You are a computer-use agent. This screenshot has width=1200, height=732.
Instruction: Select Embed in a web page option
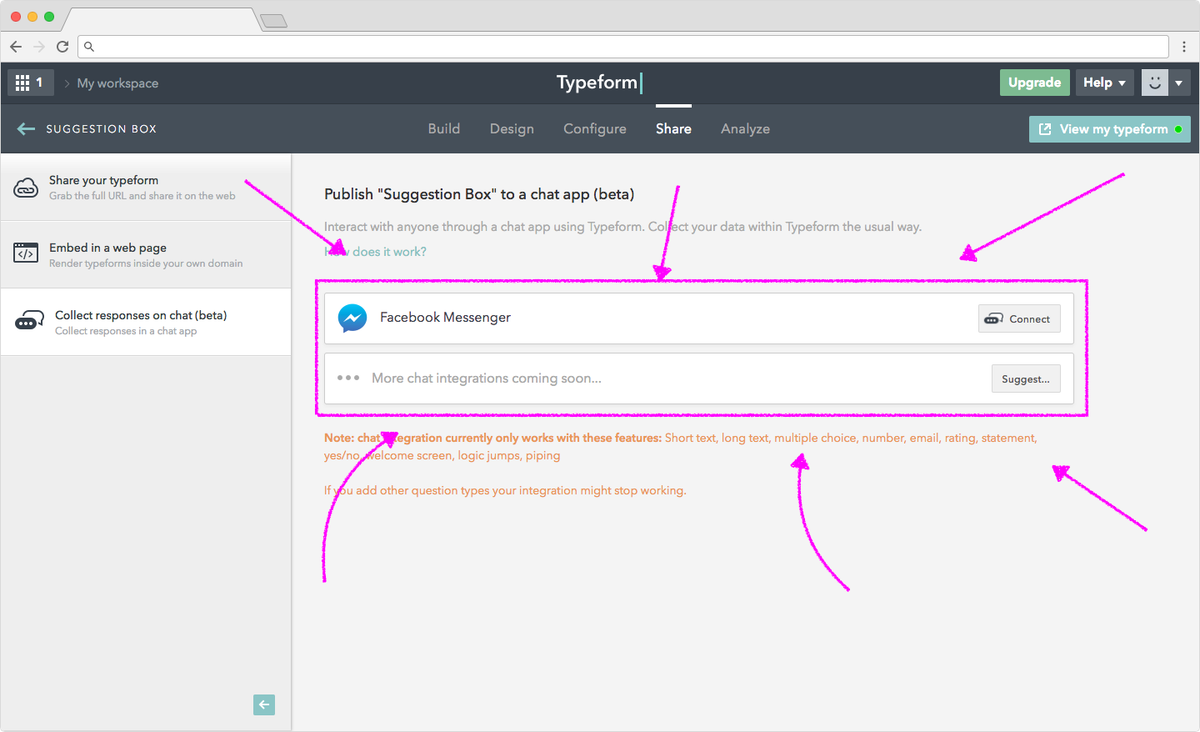[146, 255]
